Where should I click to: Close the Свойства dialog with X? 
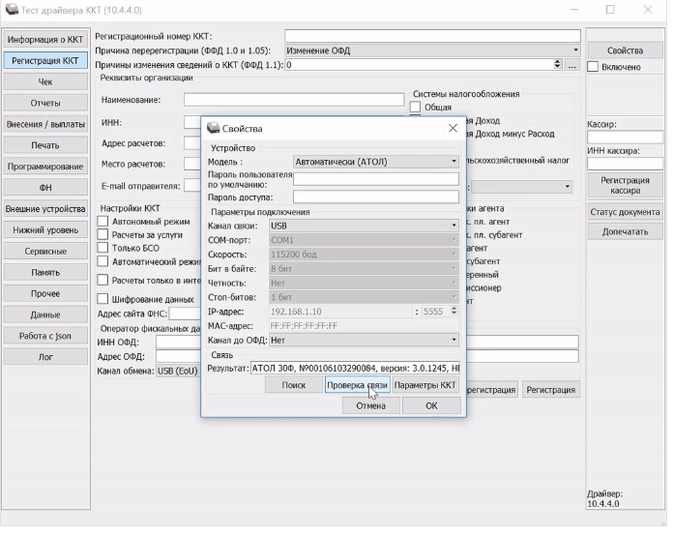[452, 128]
